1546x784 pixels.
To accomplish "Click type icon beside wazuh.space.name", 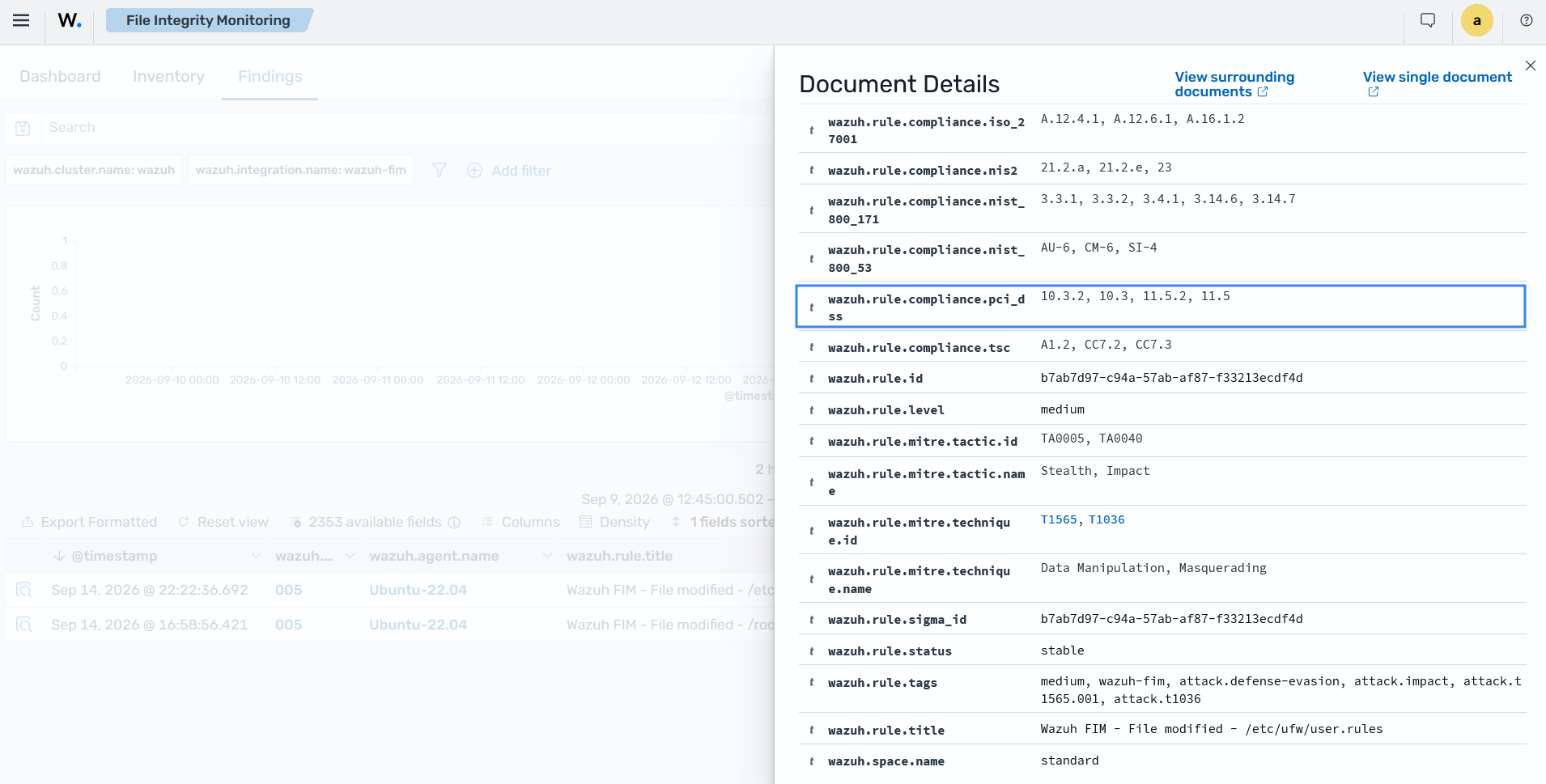I will [x=811, y=761].
